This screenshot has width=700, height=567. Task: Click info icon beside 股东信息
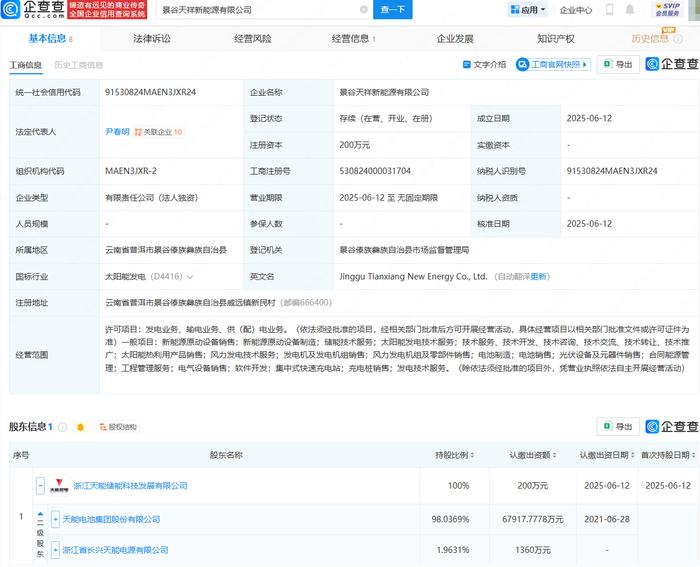pyautogui.click(x=62, y=427)
